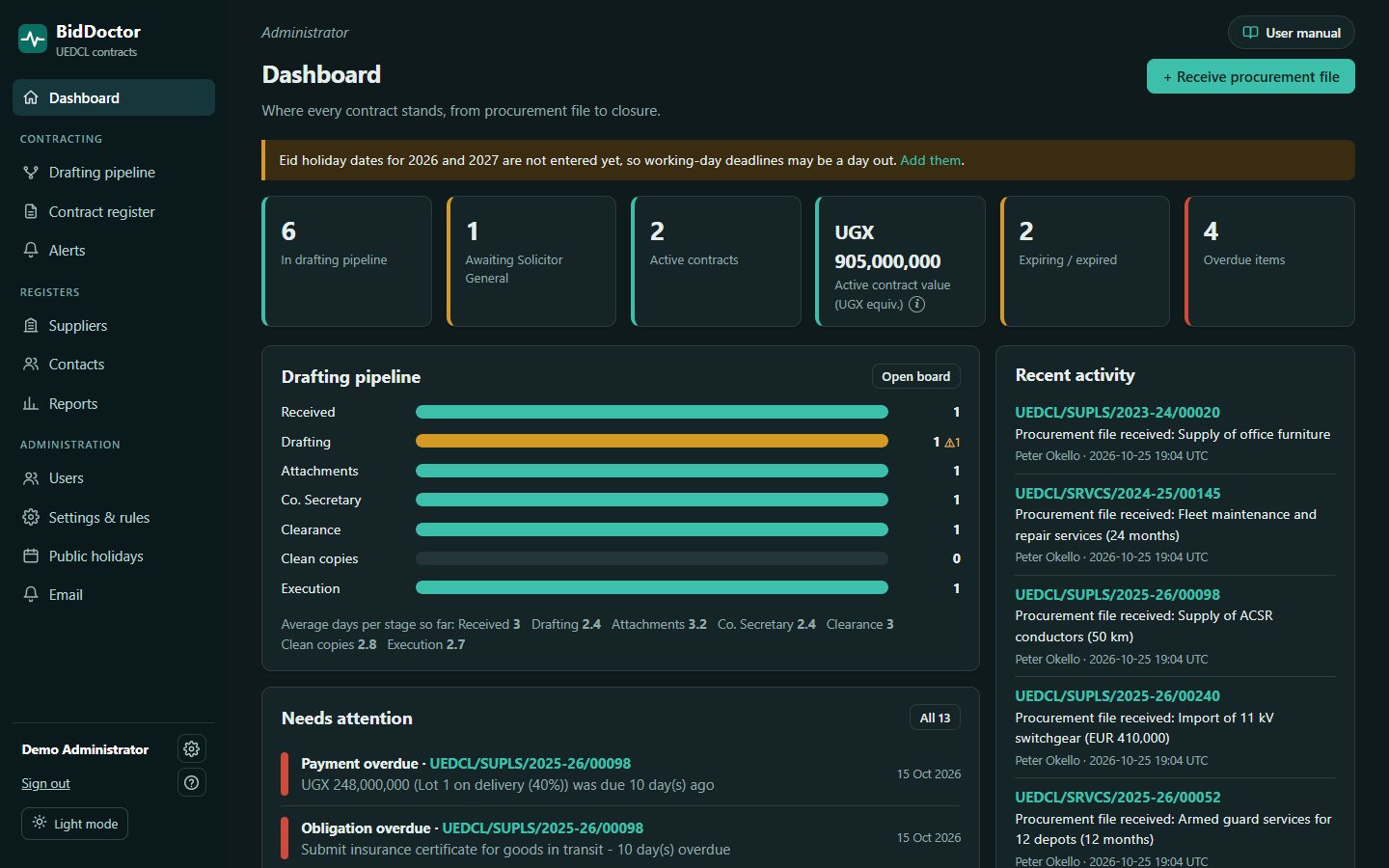This screenshot has height=868, width=1389.
Task: Go to the Alerts page
Action: pyautogui.click(x=114, y=250)
